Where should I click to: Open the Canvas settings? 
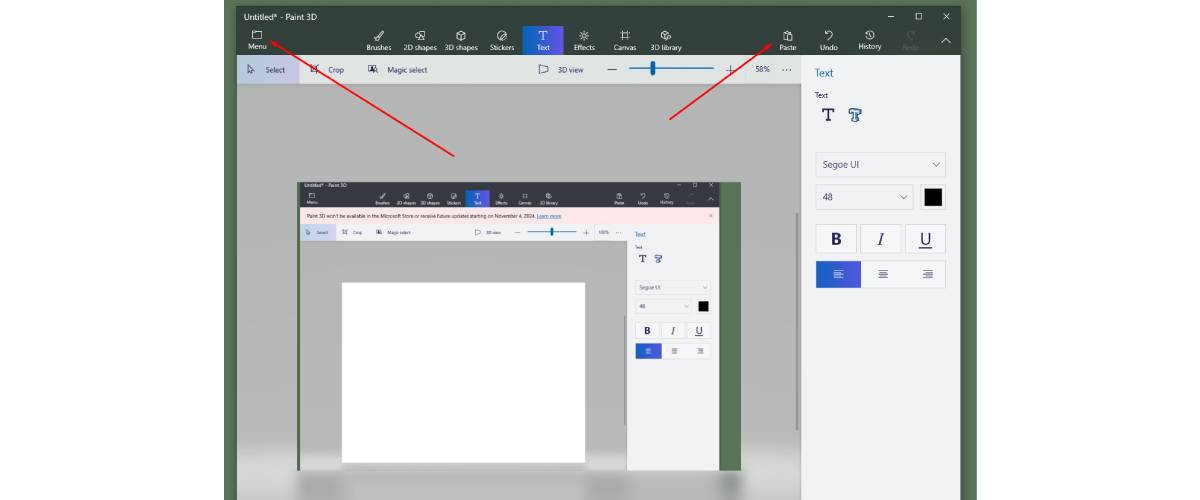(x=624, y=40)
